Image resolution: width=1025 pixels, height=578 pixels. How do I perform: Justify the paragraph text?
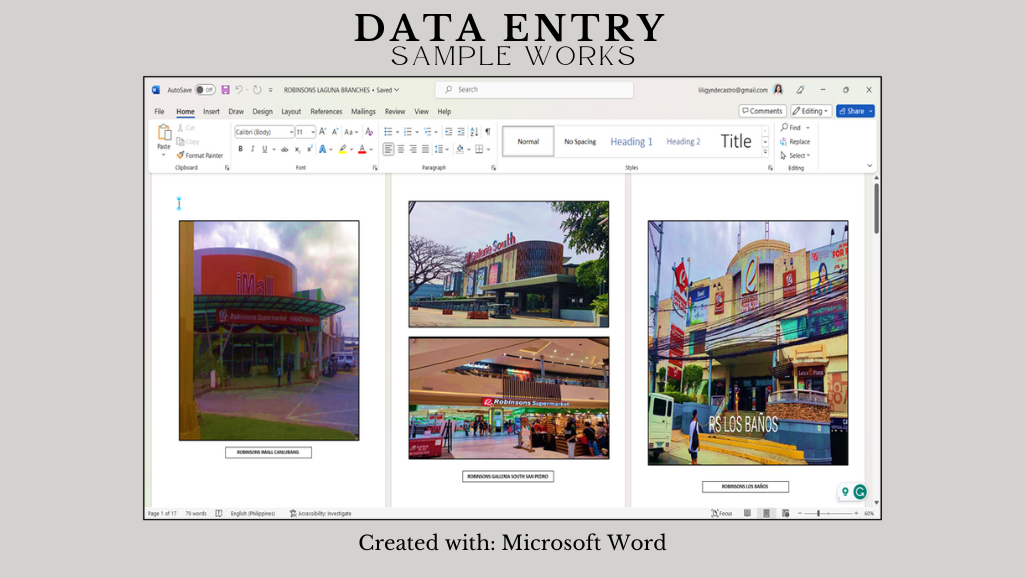pyautogui.click(x=426, y=150)
